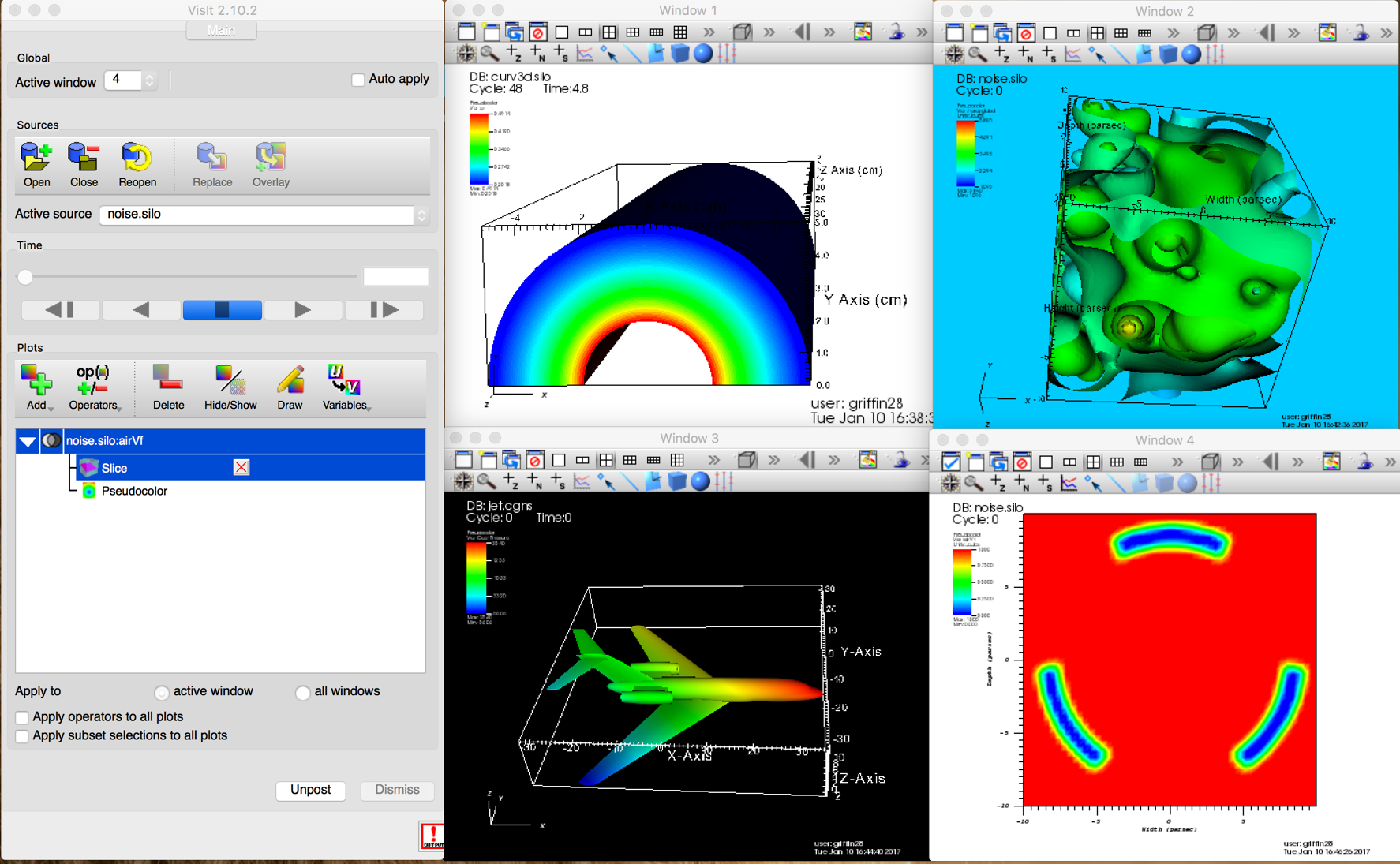
Task: Click the paintbrush invert-background icon in Window 2
Action: click(1327, 33)
